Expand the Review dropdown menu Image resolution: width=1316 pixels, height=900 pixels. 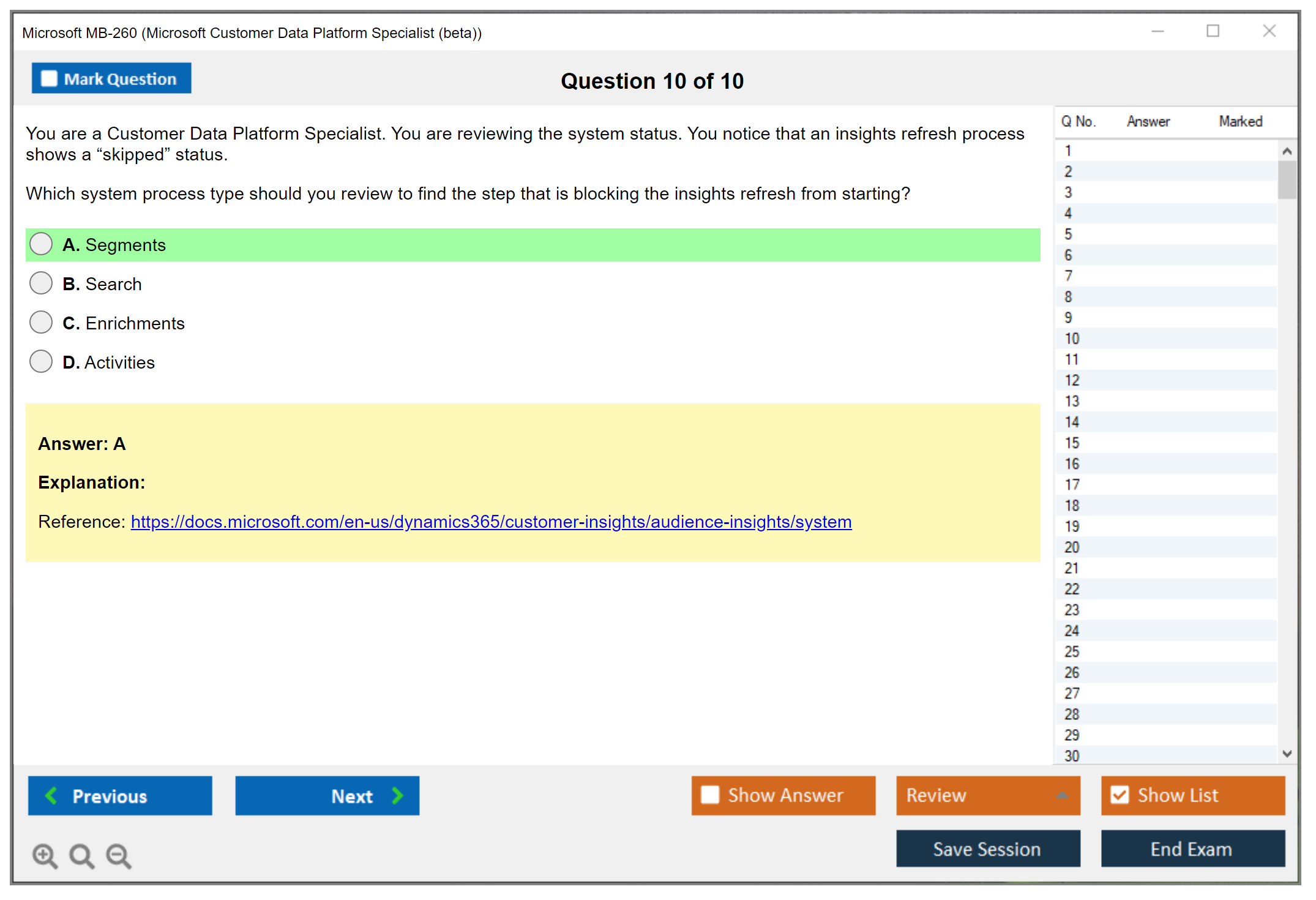pos(1062,795)
